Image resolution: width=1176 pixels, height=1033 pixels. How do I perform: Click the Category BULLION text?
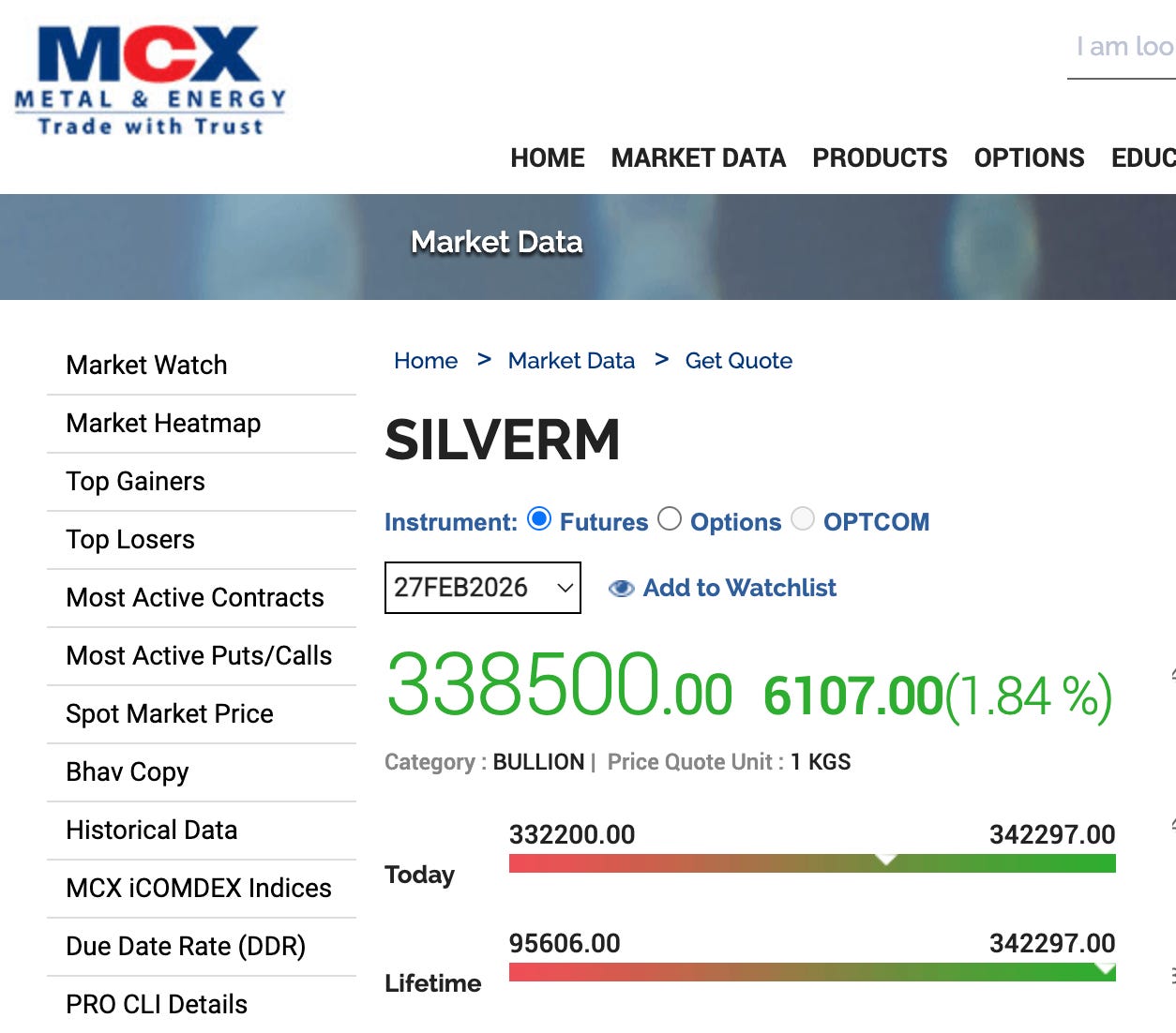(485, 762)
